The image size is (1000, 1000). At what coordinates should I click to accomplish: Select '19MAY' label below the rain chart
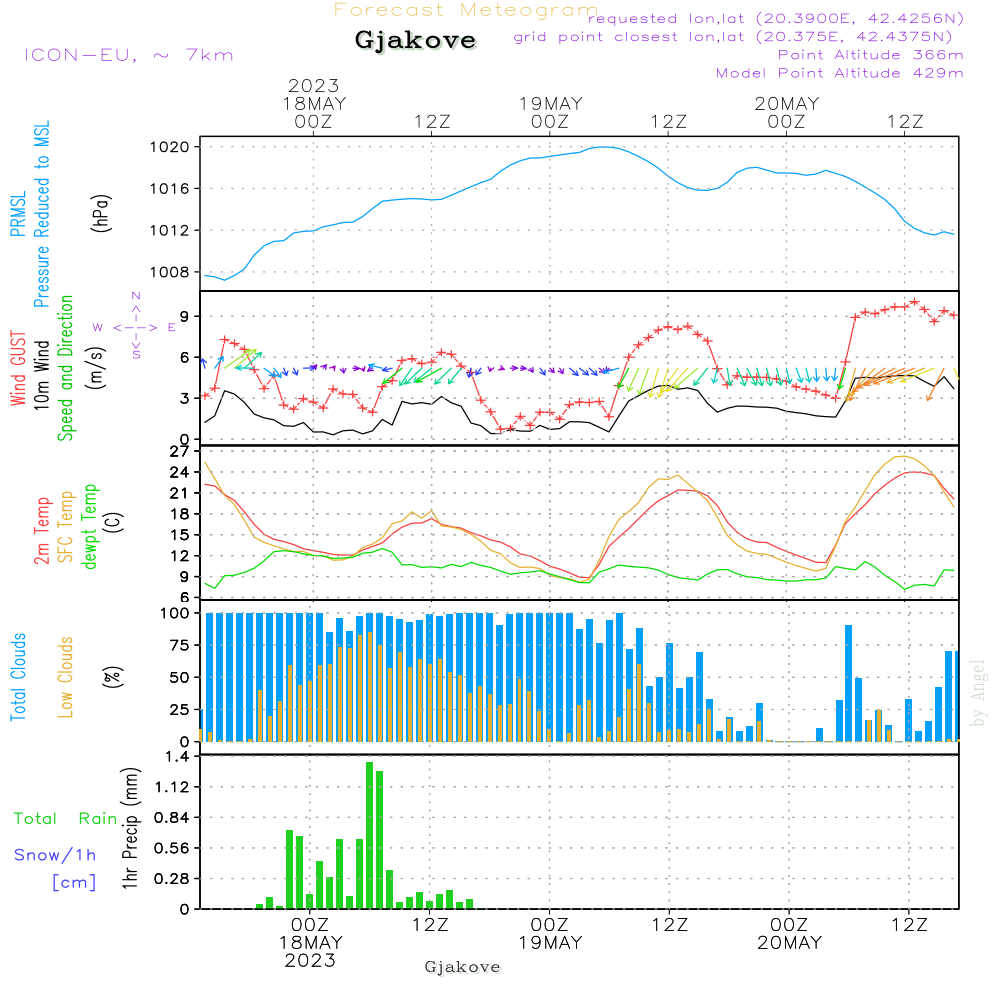tap(550, 943)
